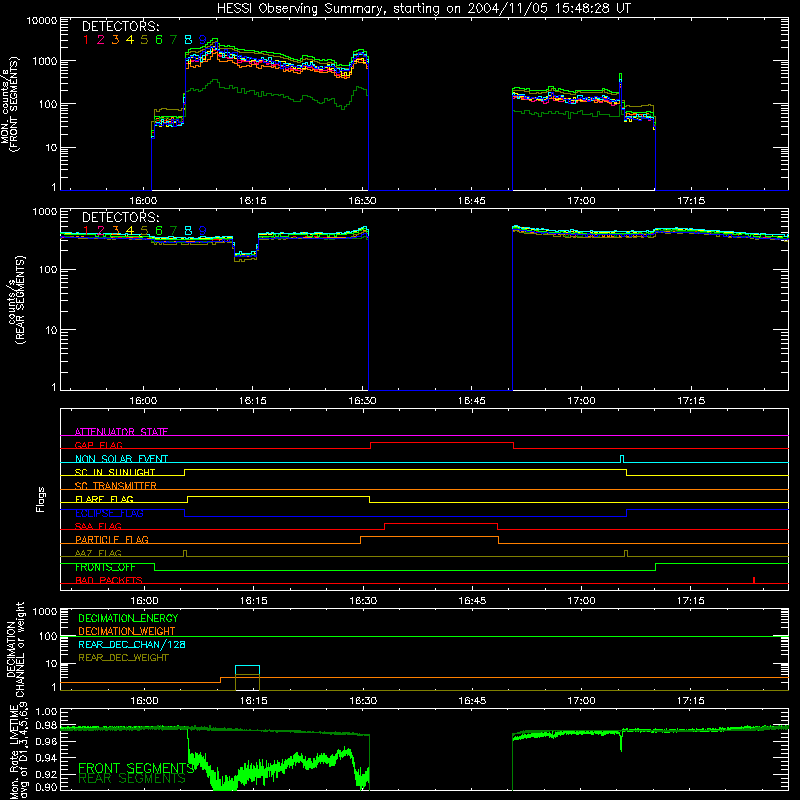
Task: Select blue detector number 9 in the rear segments legend
Action: click(x=203, y=231)
